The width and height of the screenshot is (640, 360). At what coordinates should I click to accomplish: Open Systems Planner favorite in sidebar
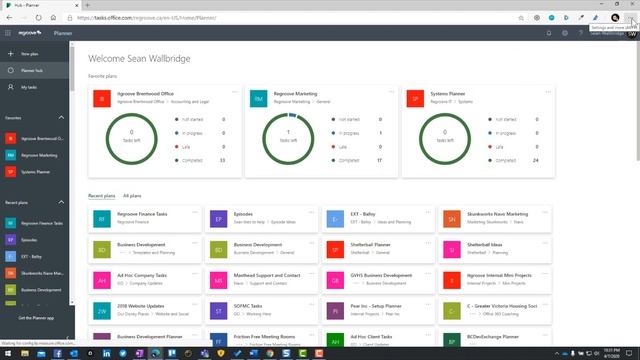tap(34, 172)
